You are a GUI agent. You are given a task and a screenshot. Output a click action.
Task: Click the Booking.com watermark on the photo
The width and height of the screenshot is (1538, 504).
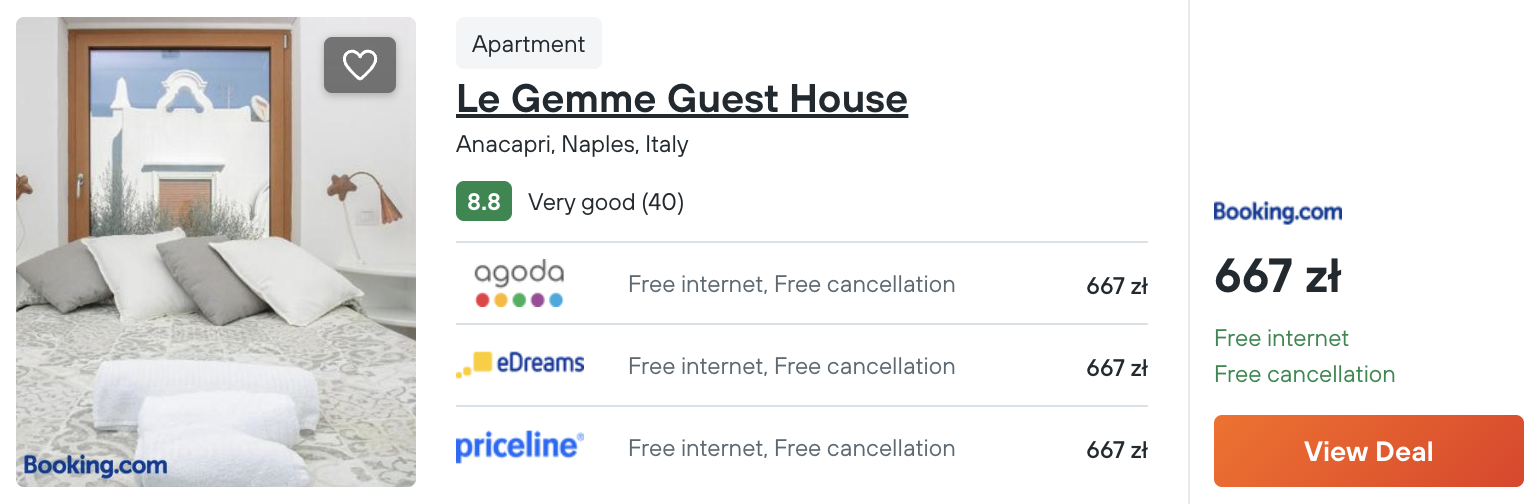click(95, 465)
